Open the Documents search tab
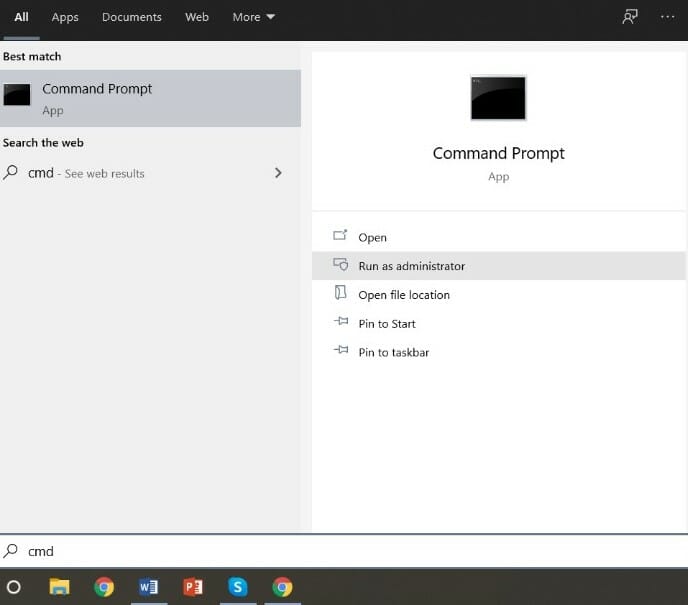 [x=132, y=17]
